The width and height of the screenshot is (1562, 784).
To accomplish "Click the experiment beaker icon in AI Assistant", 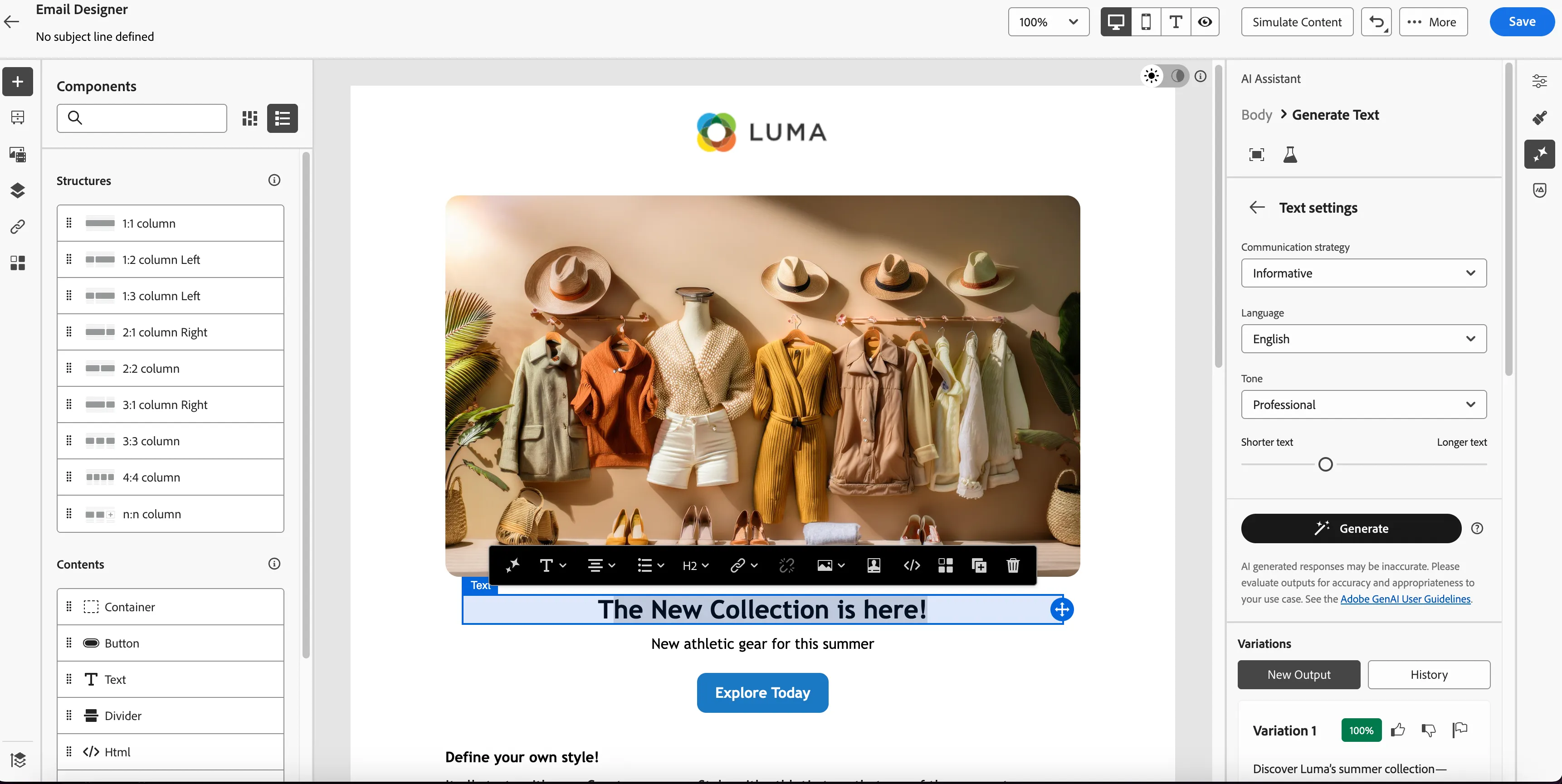I will pyautogui.click(x=1290, y=155).
